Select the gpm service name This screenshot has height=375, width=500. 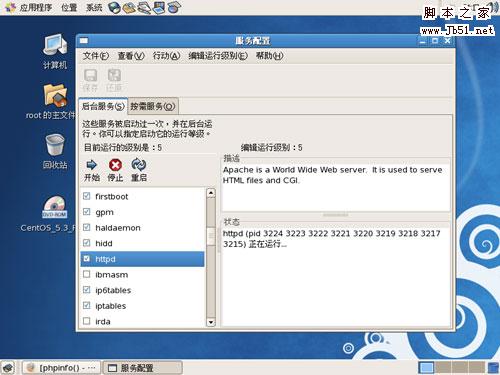pyautogui.click(x=104, y=212)
